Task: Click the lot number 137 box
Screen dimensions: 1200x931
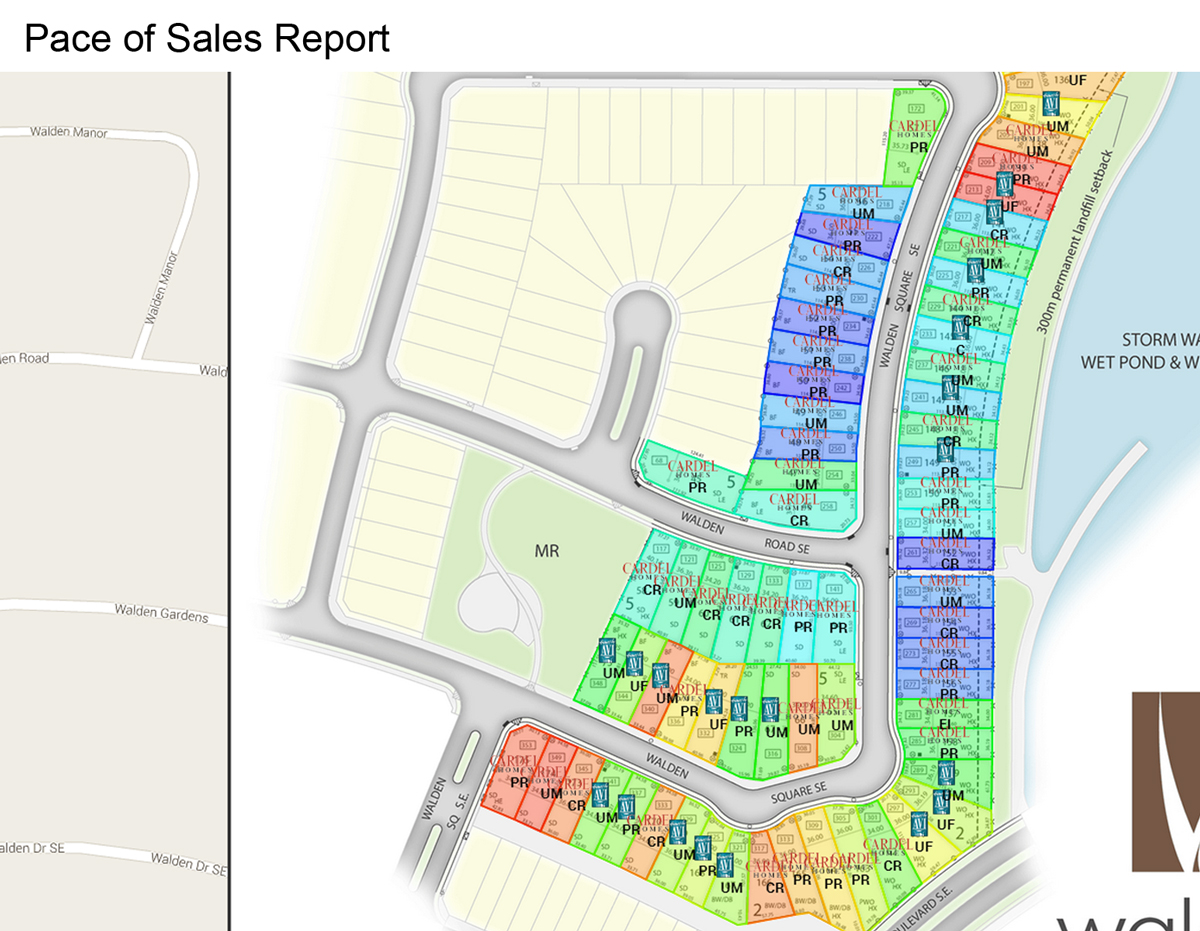Action: [x=801, y=585]
